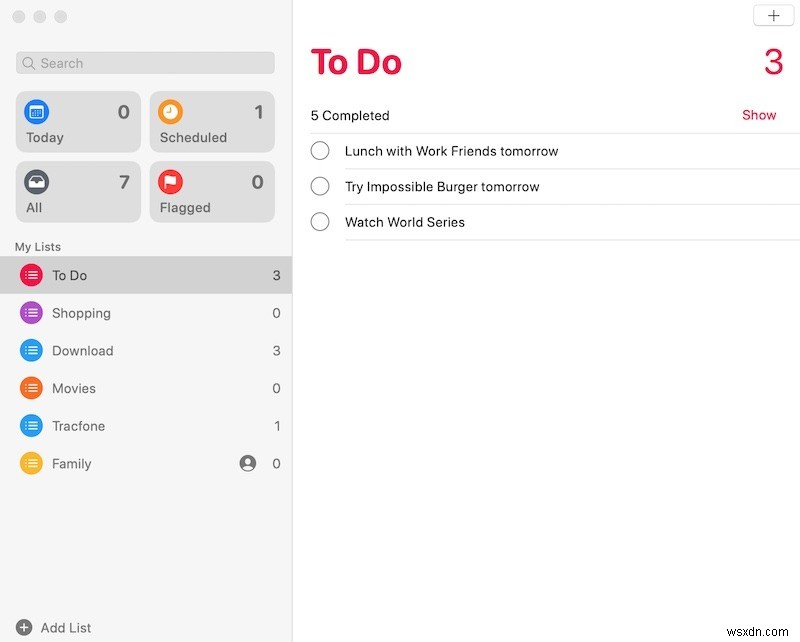
Task: Click the red Flagged flag icon
Action: tap(170, 182)
